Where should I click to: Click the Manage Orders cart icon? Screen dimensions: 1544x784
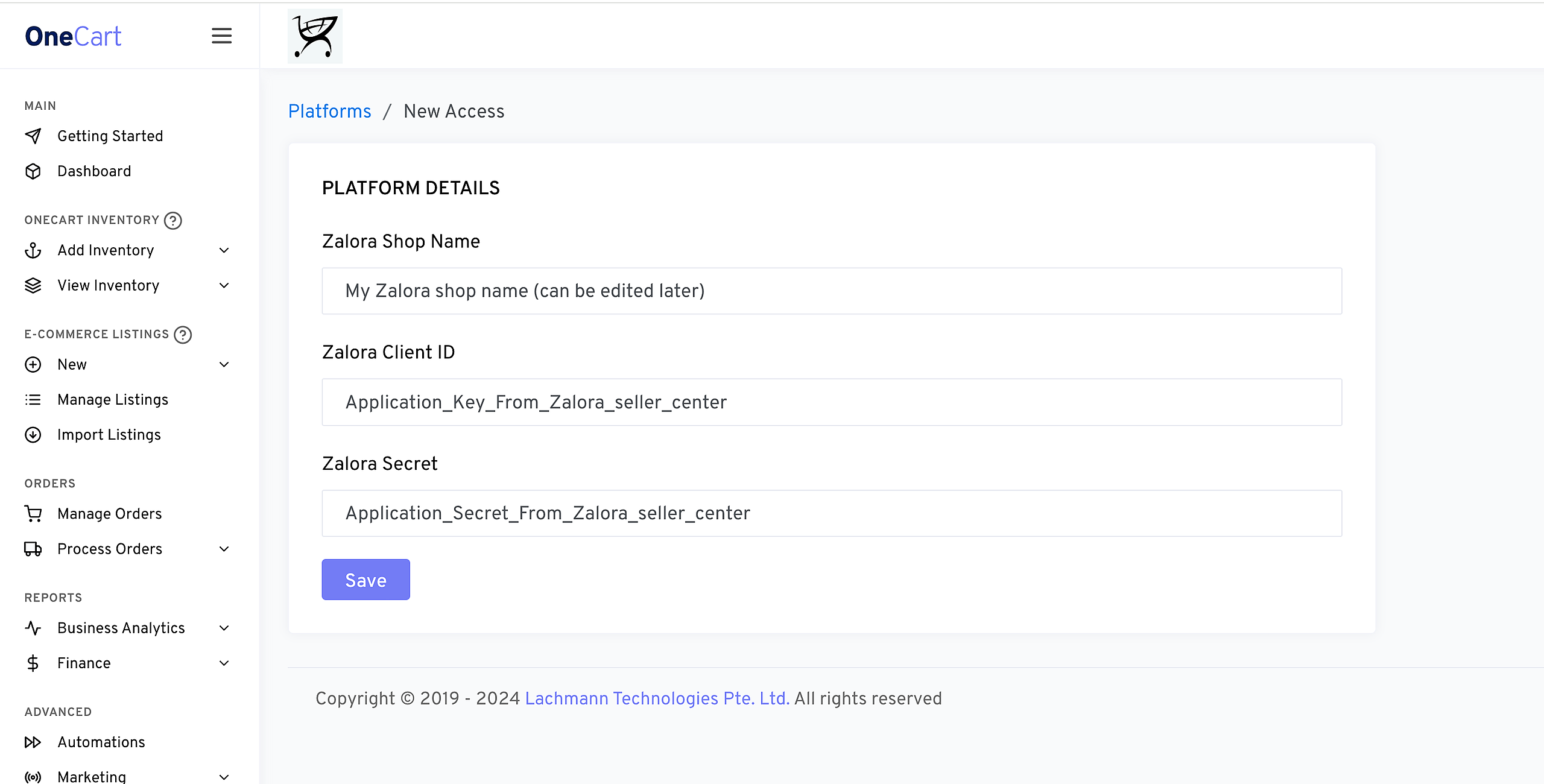33,514
